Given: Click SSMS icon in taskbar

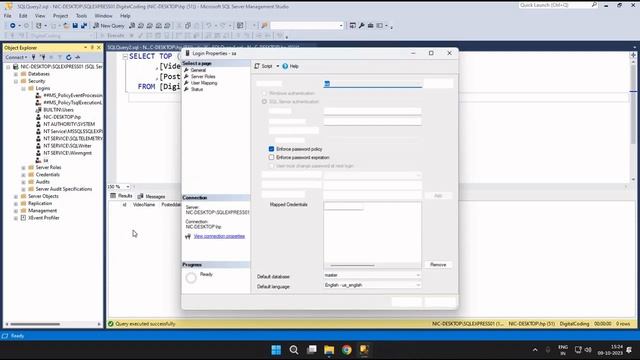Looking at the screenshot, I should [364, 350].
